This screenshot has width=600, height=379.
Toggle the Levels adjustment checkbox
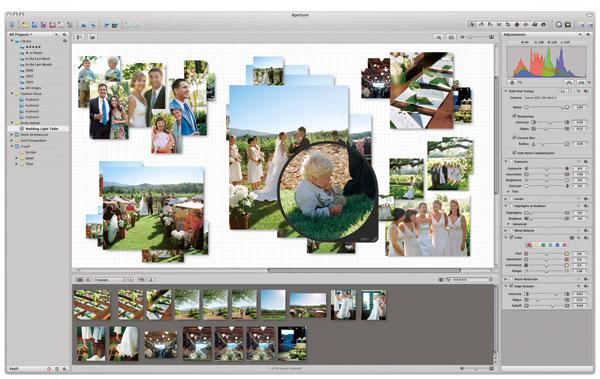(x=511, y=199)
